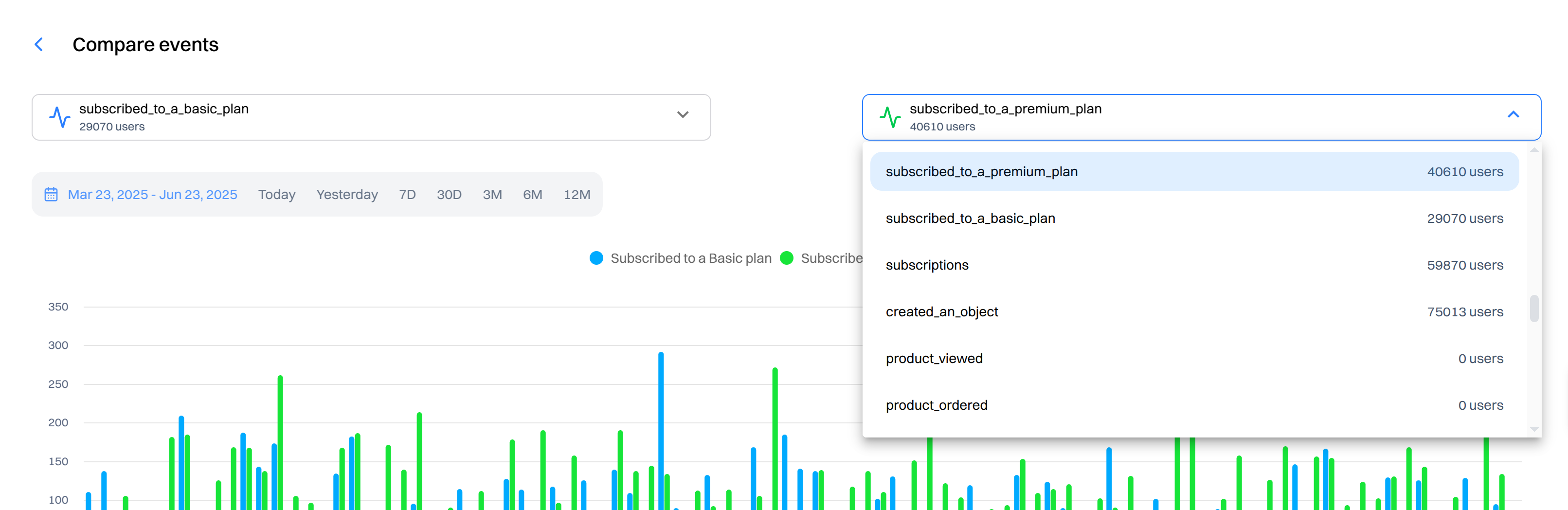
Task: Select subscribed_to_a_premium_plan in the list
Action: coord(1194,172)
